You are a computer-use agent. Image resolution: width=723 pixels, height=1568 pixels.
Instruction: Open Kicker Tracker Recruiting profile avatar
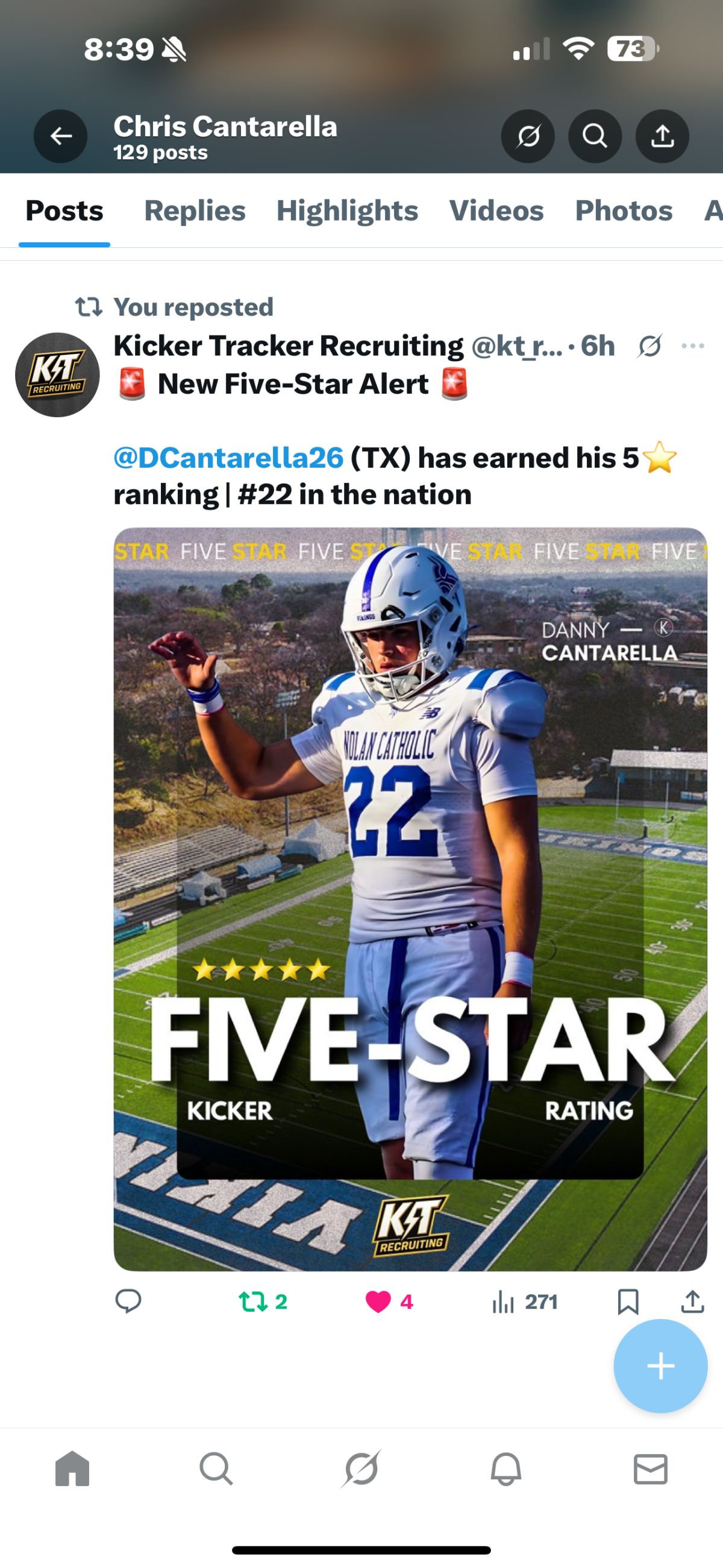[57, 374]
